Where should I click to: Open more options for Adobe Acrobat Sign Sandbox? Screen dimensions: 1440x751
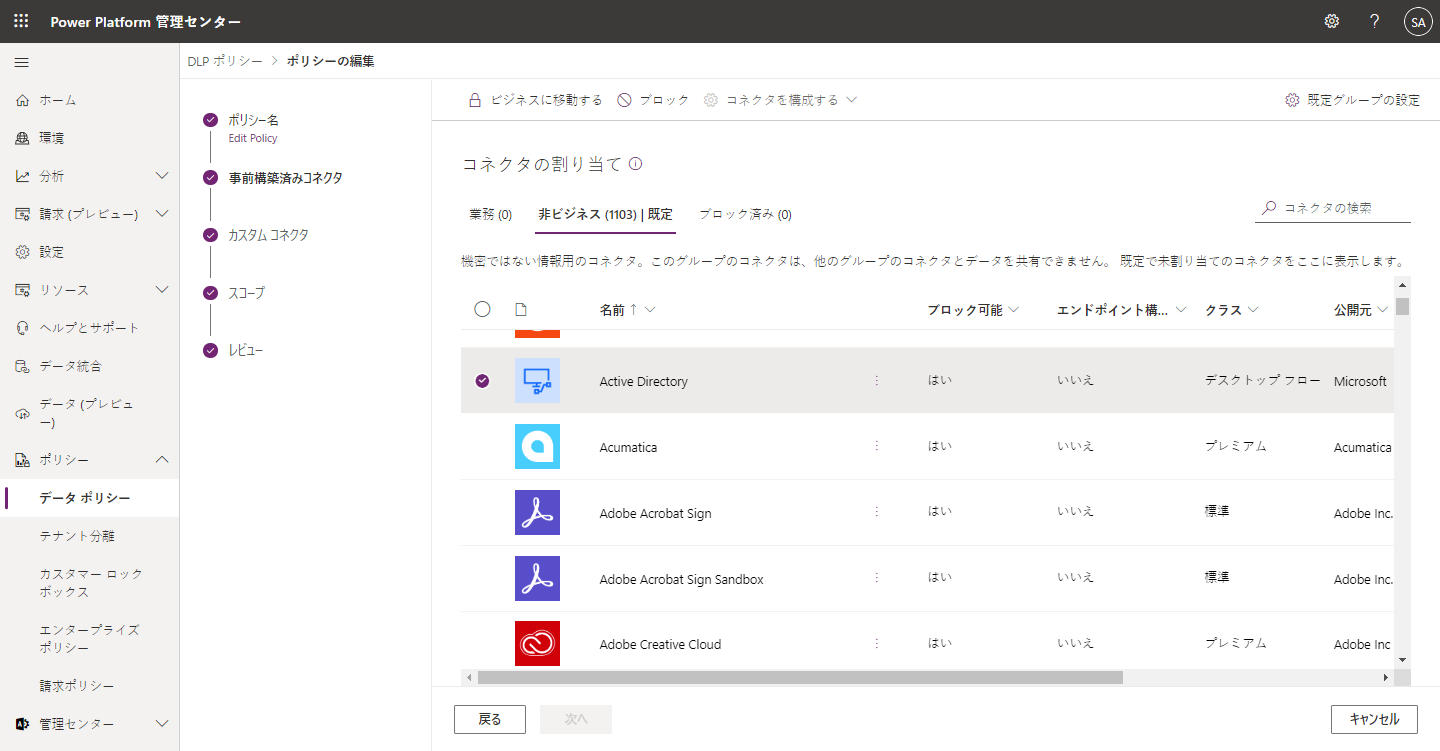[x=877, y=578]
